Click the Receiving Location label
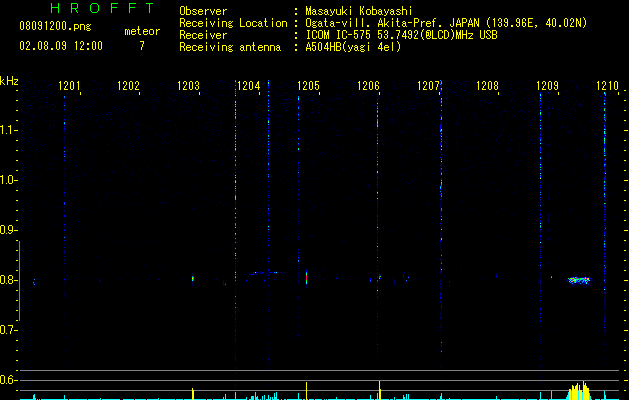Screen dimensions: 629x400 233,23
